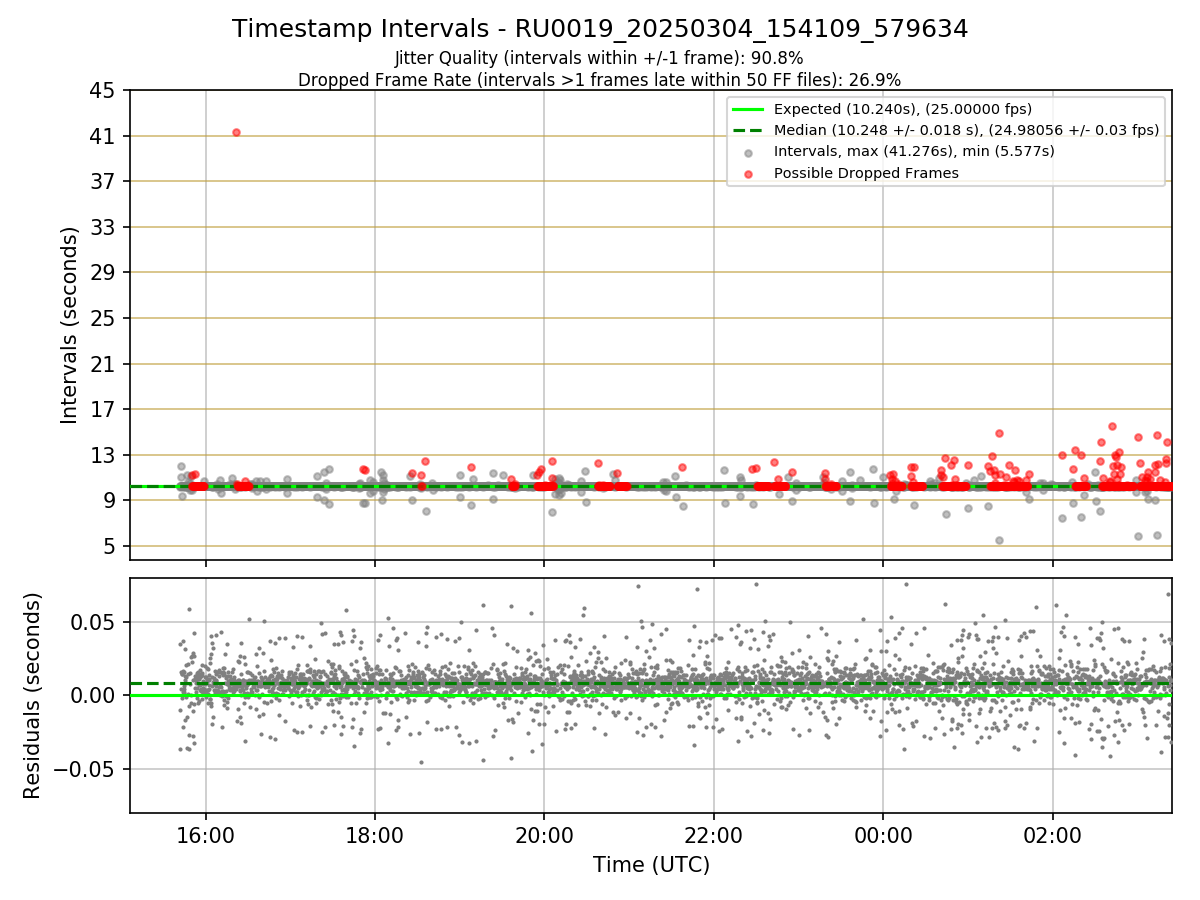This screenshot has height=900, width=1200.
Task: Click the 00:00 x-axis tick label
Action: [x=883, y=834]
